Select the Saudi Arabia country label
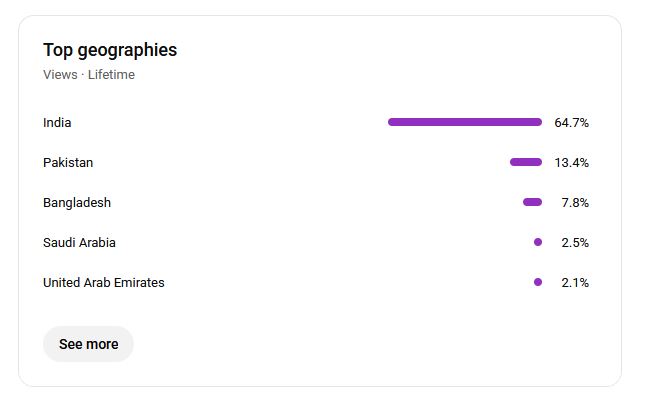The width and height of the screenshot is (645, 405). coord(79,243)
